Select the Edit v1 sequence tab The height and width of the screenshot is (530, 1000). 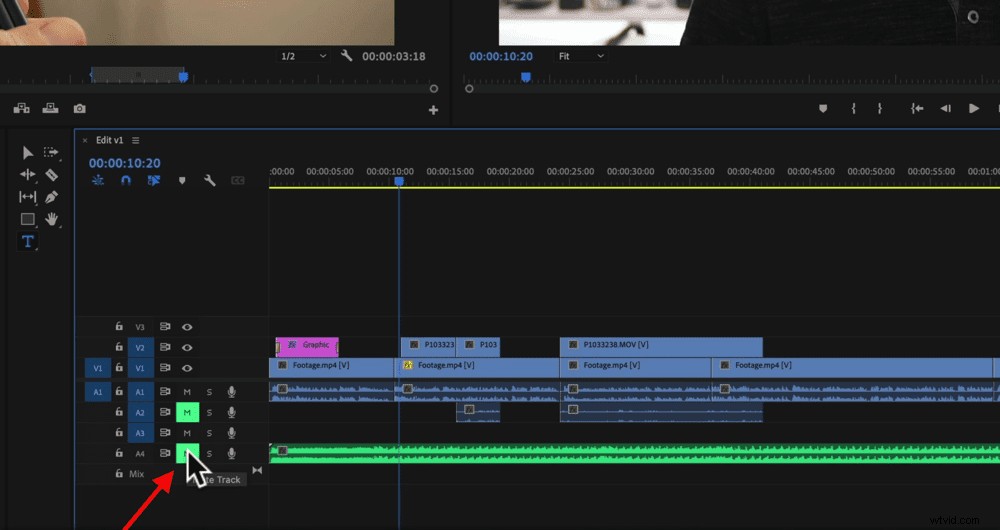(109, 140)
